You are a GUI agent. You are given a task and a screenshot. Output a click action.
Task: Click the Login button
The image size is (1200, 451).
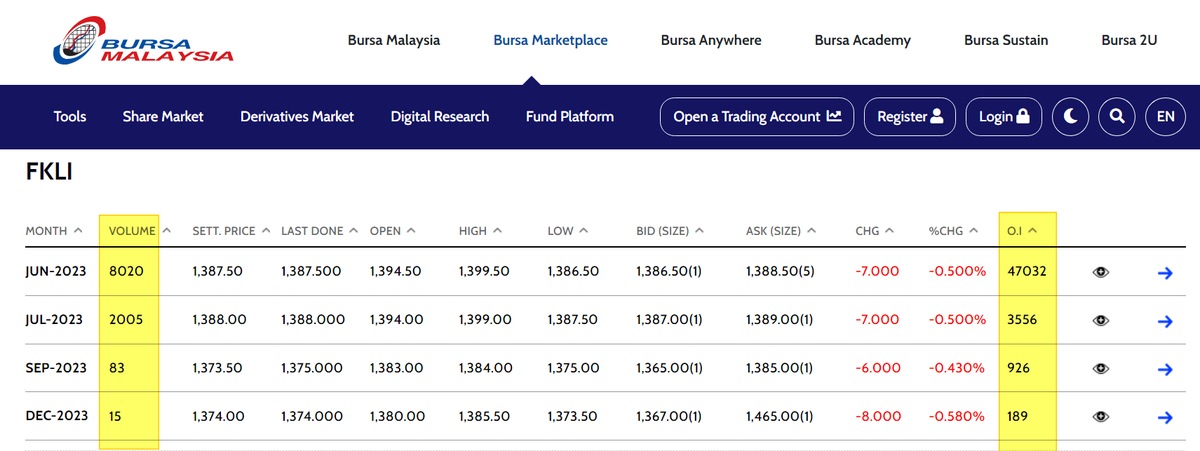click(1004, 117)
